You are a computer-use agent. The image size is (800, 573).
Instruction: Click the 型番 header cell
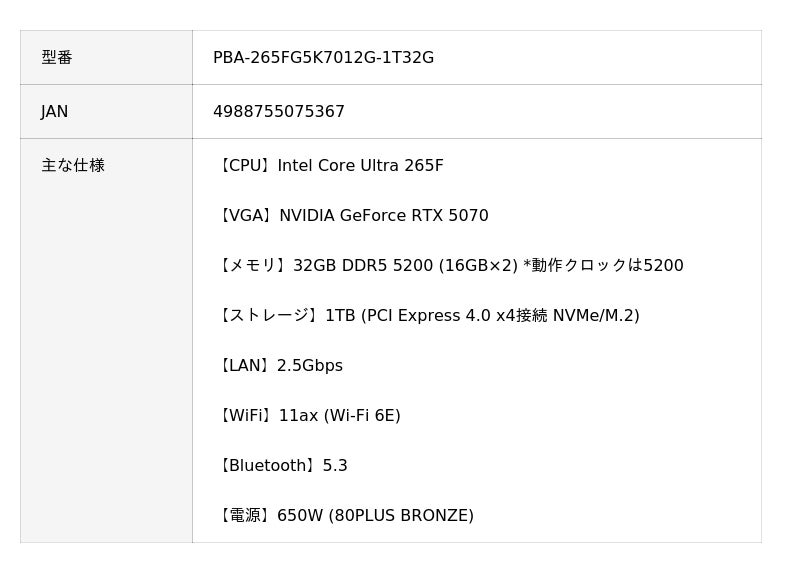click(57, 58)
